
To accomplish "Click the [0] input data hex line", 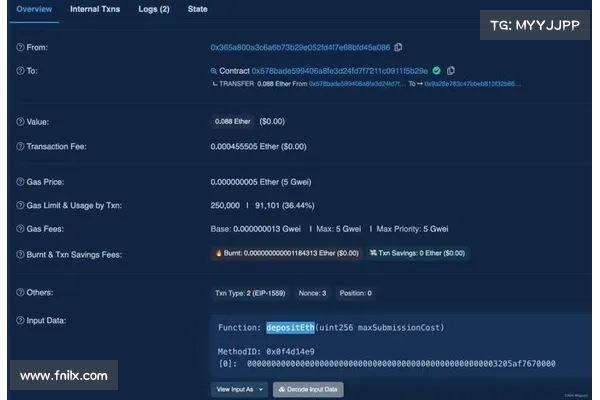I will click(x=386, y=364).
